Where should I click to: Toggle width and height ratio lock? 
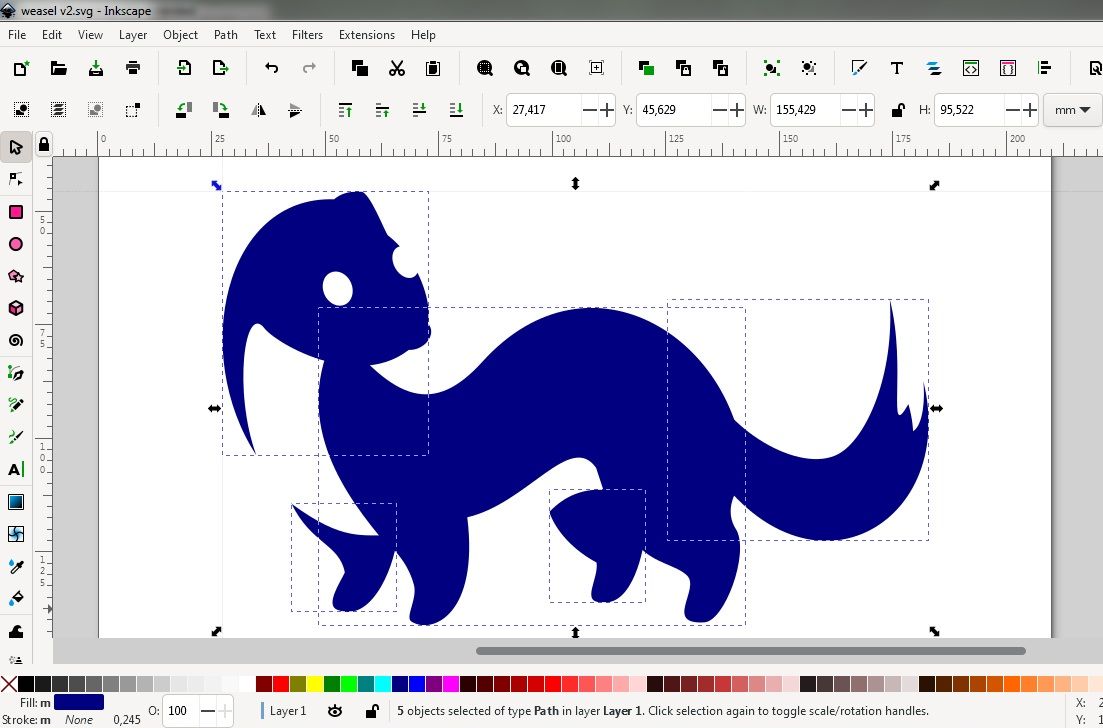click(x=898, y=110)
